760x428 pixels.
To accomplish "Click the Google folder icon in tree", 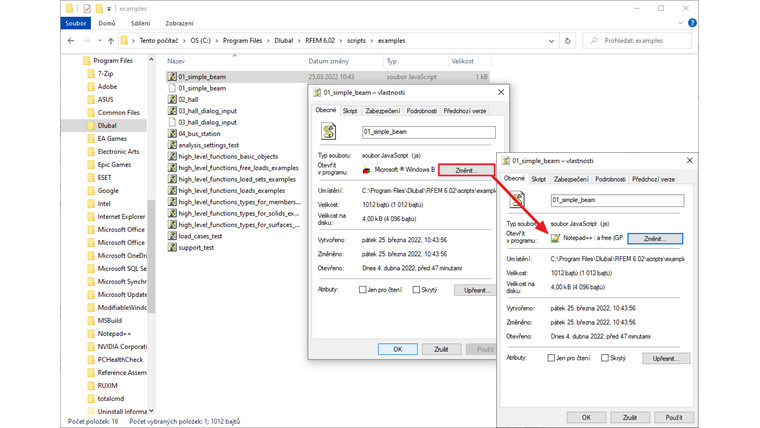I will coord(91,190).
